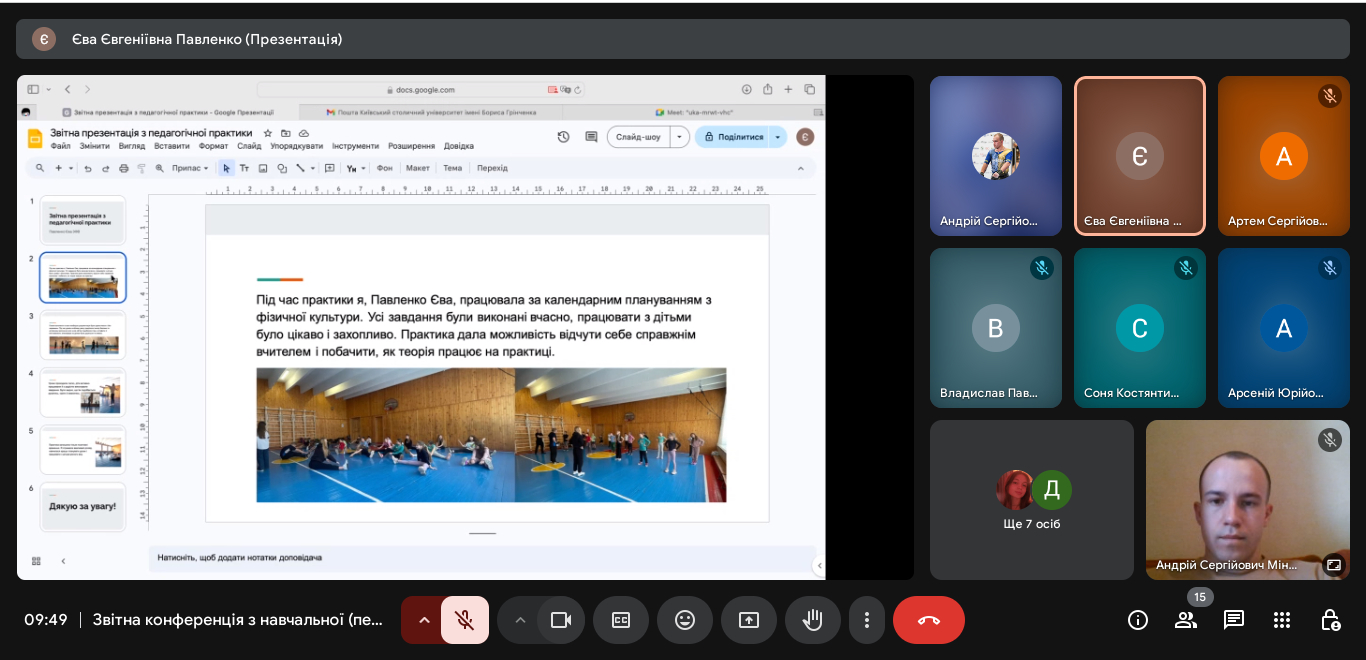The width and height of the screenshot is (1366, 660).
Task: Raise your hand
Action: [x=813, y=620]
